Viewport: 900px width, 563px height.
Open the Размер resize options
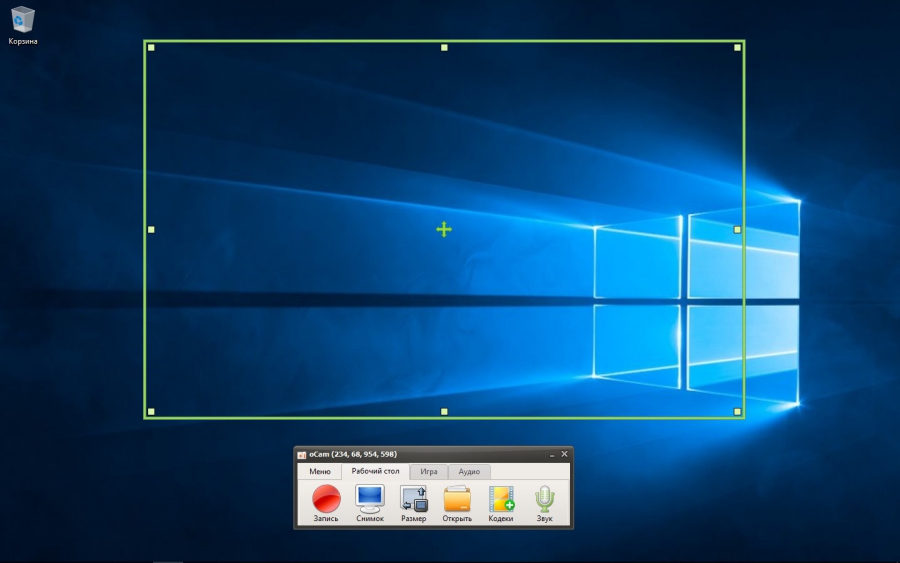tap(413, 499)
